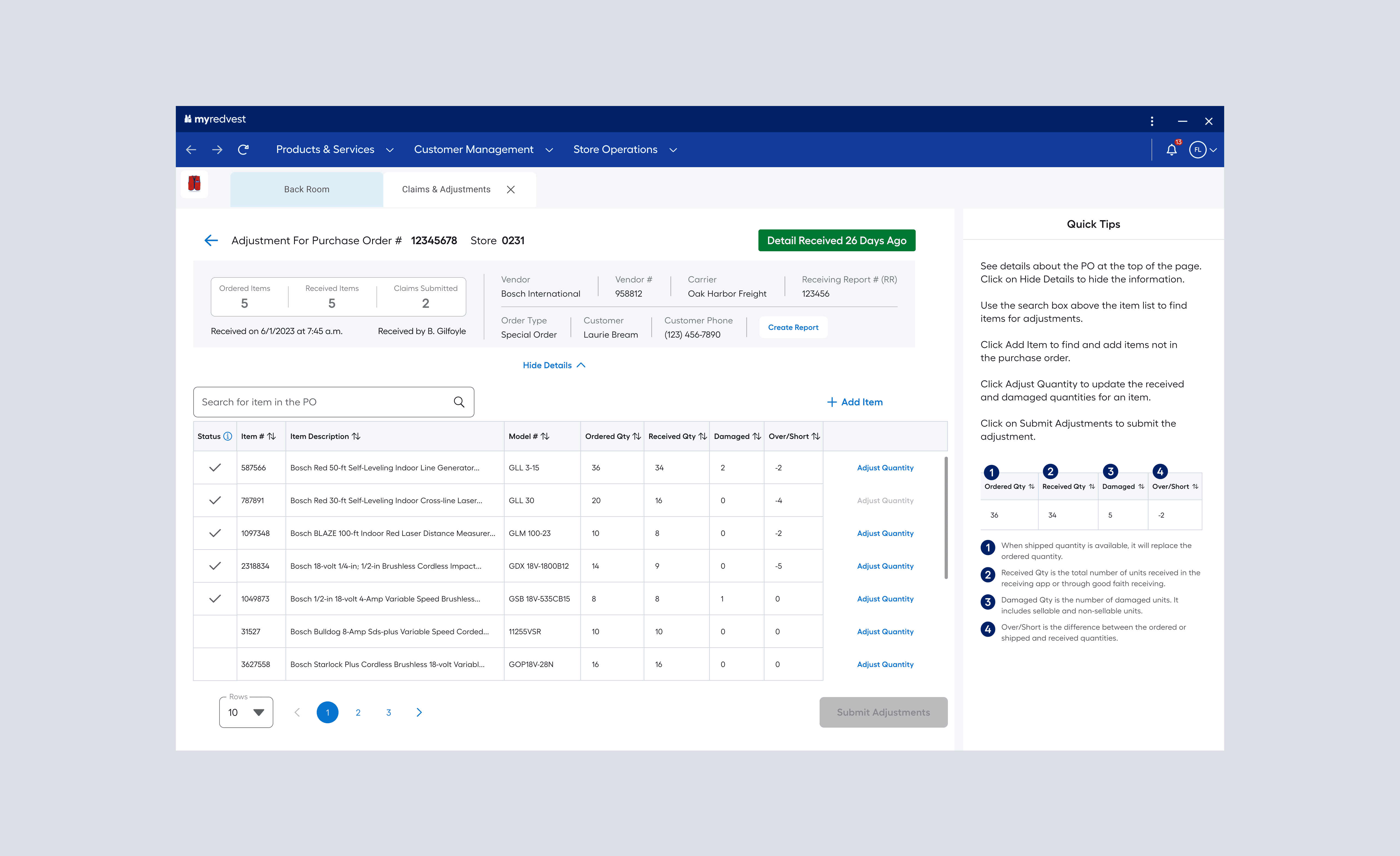Image resolution: width=1400 pixels, height=856 pixels.
Task: Click Adjust Quantity for item 587566
Action: (x=885, y=467)
